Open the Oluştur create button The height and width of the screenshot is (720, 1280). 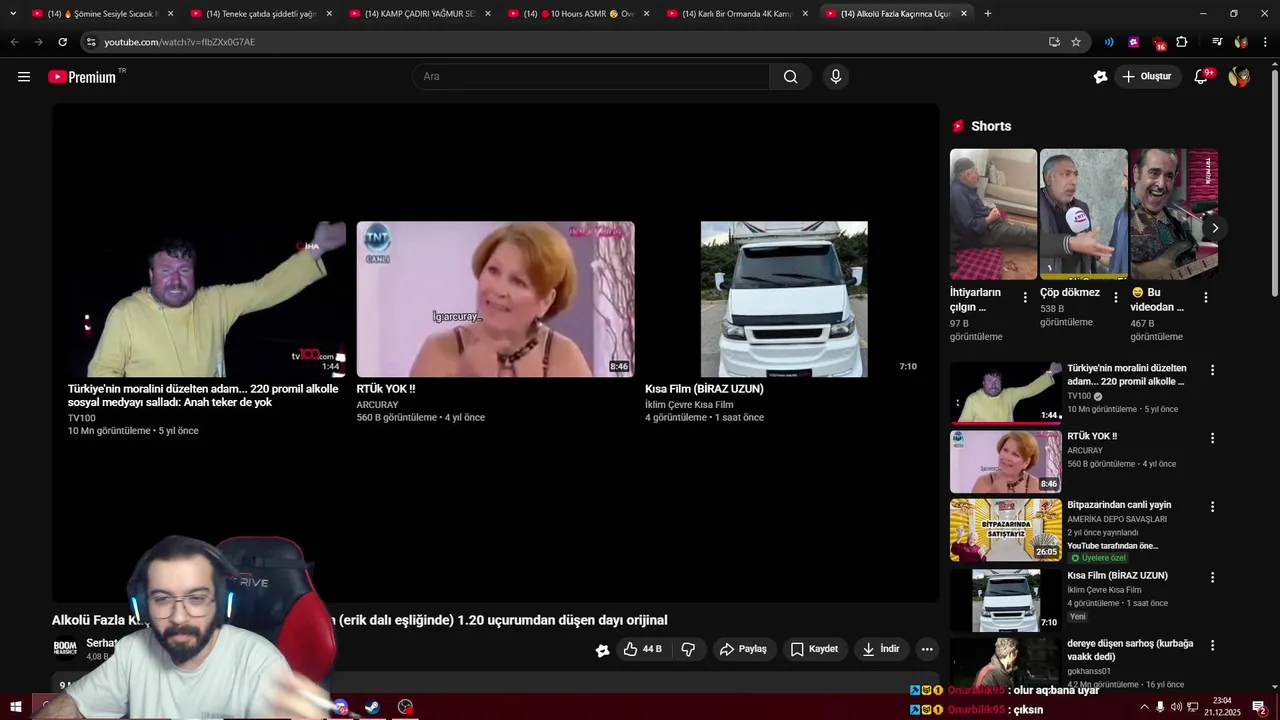click(1146, 77)
